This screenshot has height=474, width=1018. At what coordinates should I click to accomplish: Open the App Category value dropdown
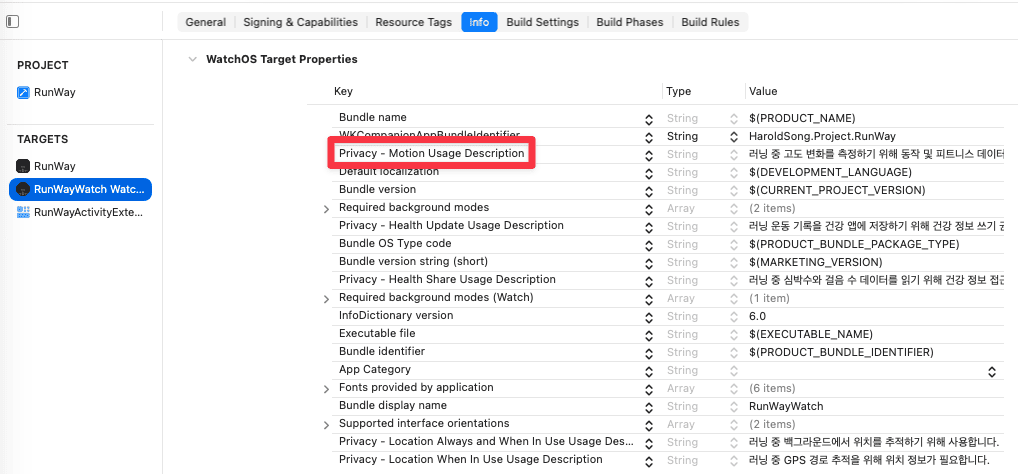991,371
